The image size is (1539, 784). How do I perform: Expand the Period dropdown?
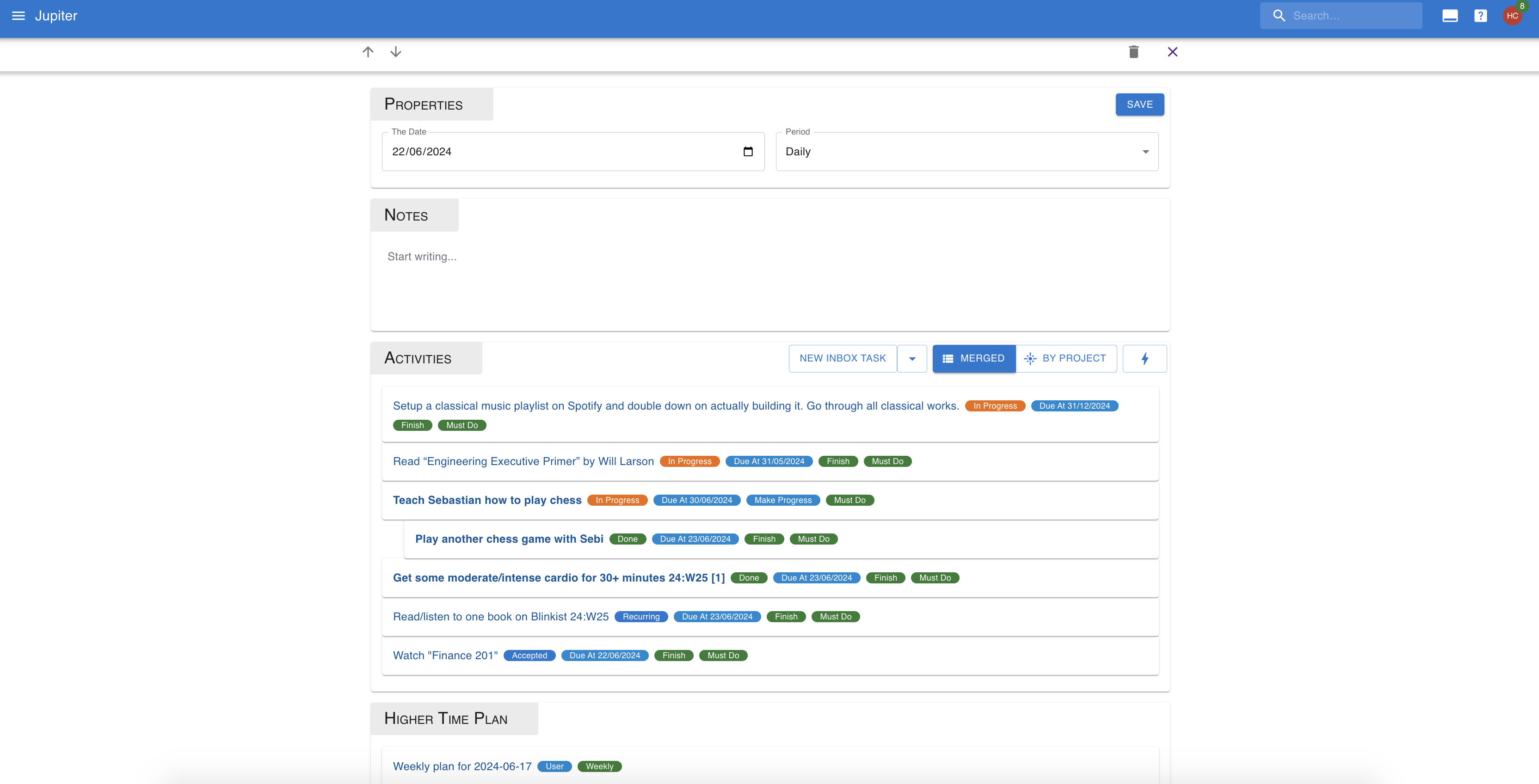coord(966,152)
